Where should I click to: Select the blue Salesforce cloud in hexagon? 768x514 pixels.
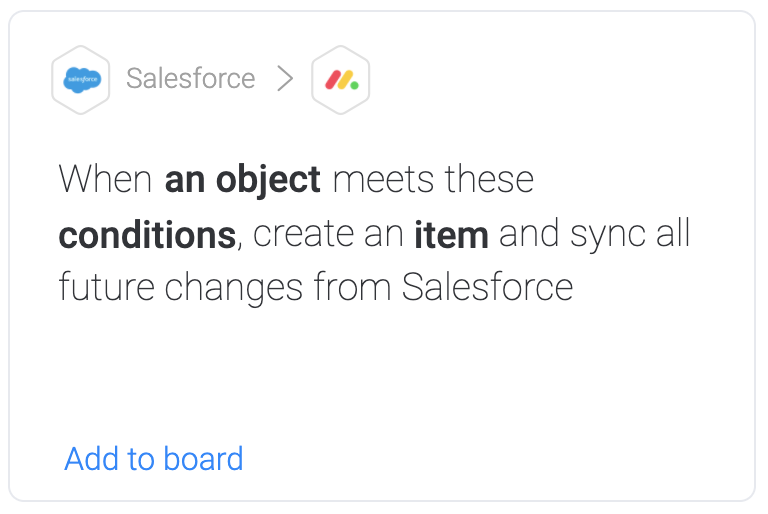[82, 80]
